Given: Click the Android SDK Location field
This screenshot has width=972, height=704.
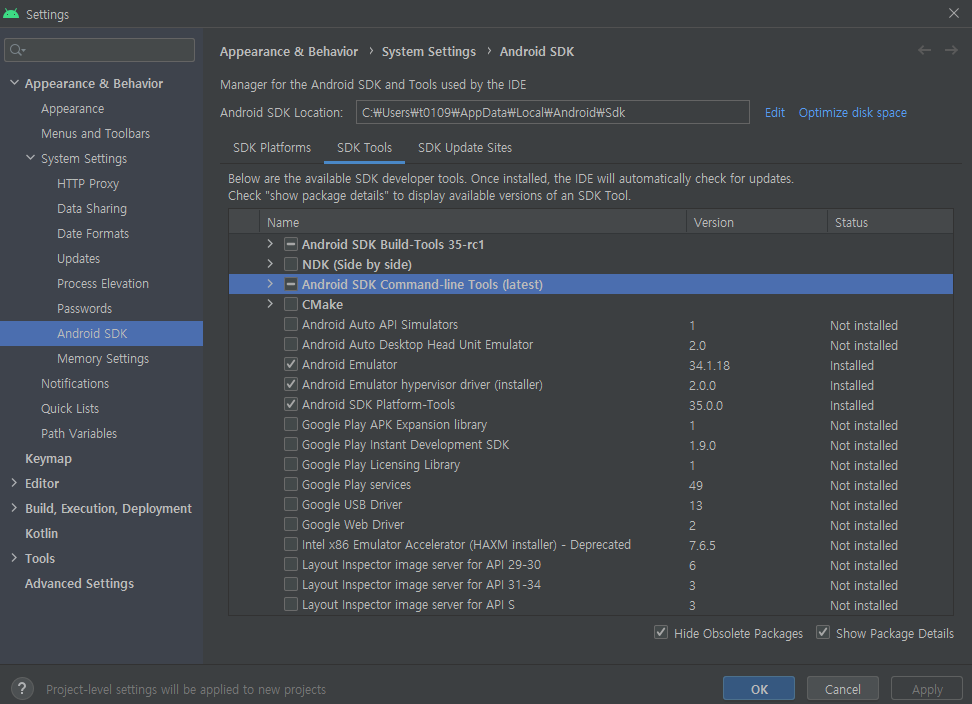Looking at the screenshot, I should (x=552, y=112).
